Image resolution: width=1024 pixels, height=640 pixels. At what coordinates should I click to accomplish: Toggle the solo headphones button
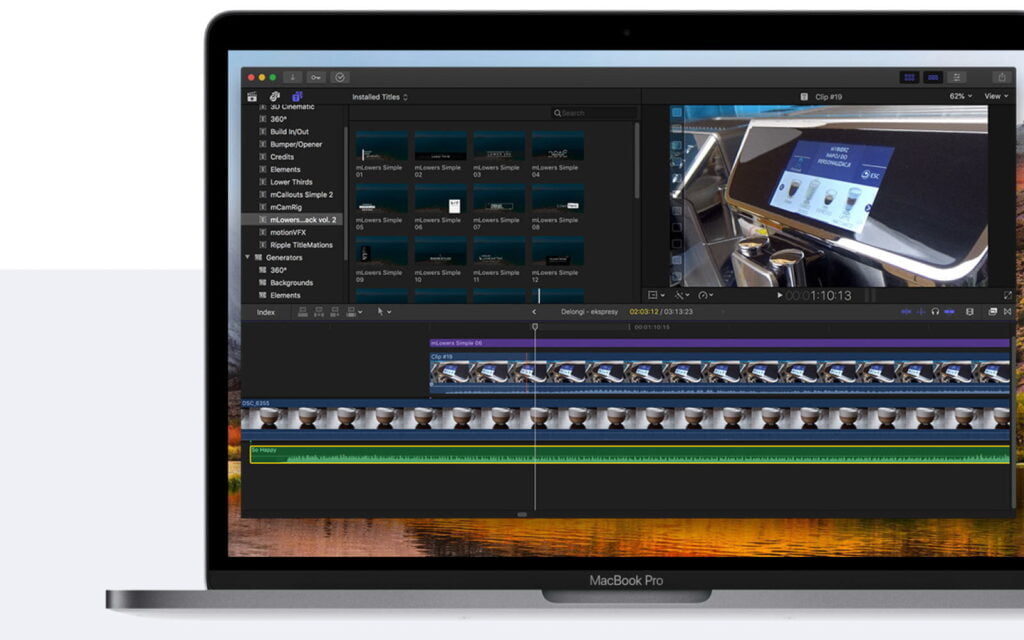point(935,312)
